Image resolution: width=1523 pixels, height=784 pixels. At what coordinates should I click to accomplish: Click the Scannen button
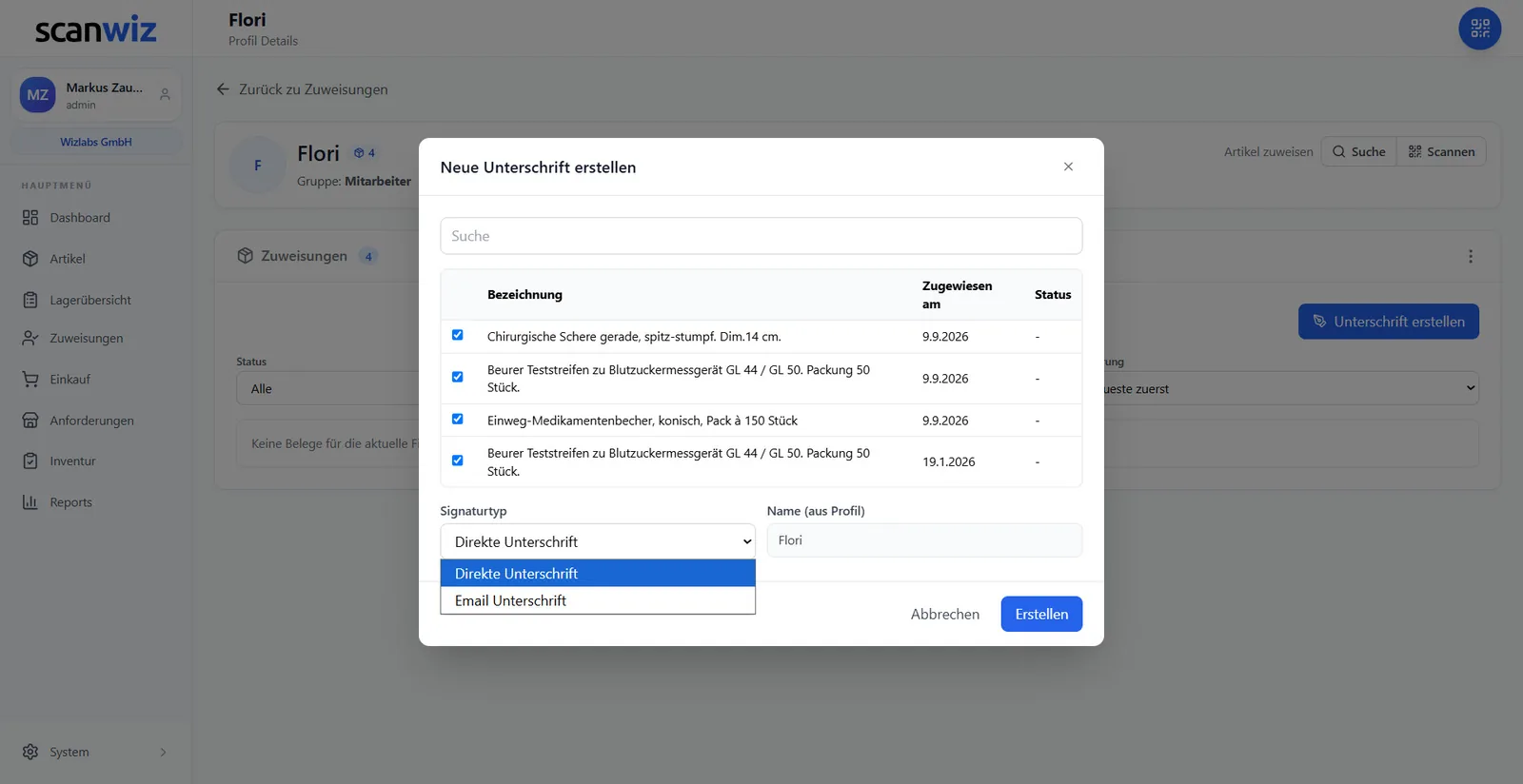pyautogui.click(x=1441, y=151)
